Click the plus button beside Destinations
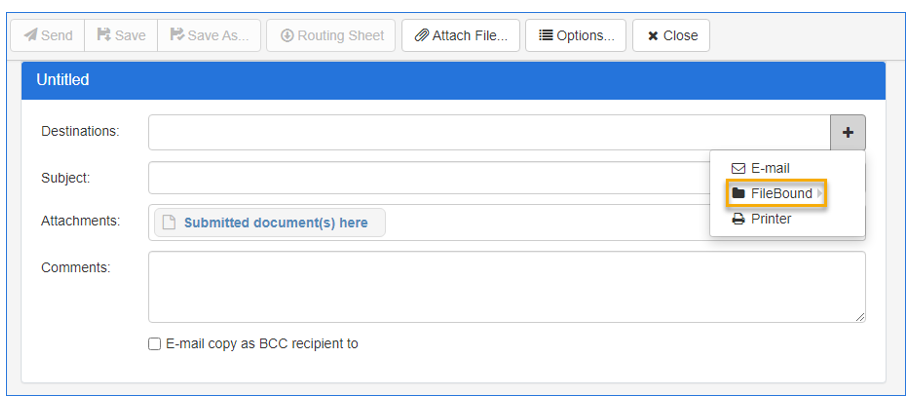Screen dimensions: 915x405 click(848, 132)
